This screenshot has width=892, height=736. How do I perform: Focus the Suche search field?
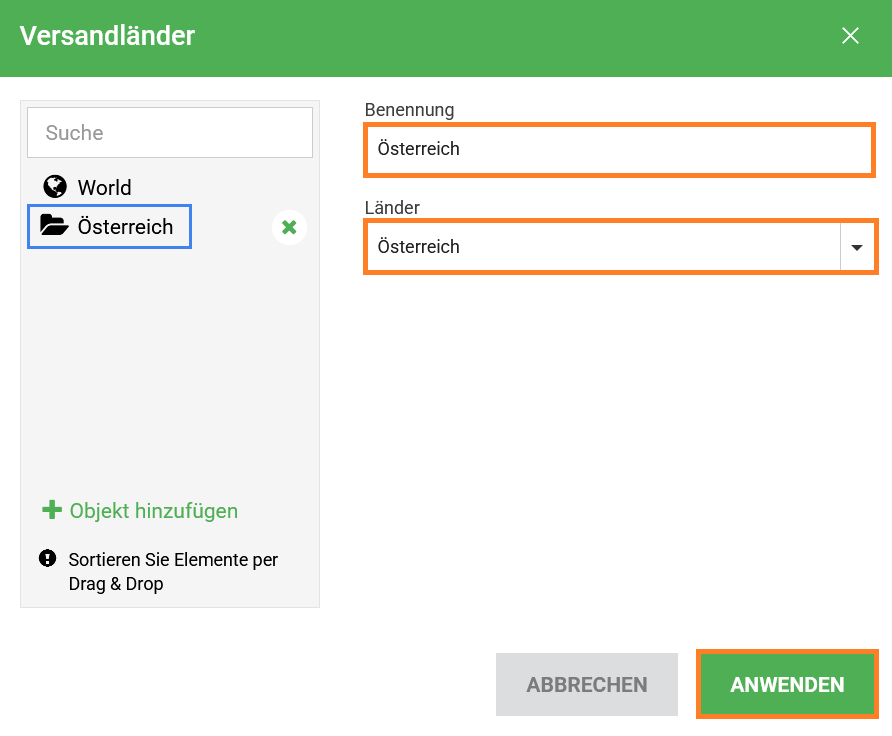point(170,133)
